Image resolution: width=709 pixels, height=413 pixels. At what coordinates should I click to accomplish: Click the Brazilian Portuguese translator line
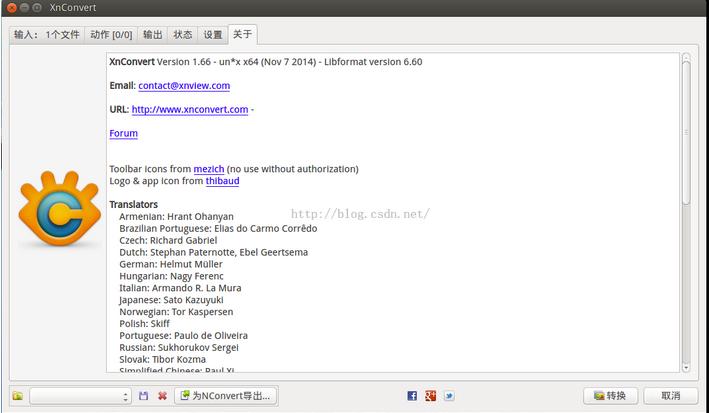pyautogui.click(x=218, y=228)
